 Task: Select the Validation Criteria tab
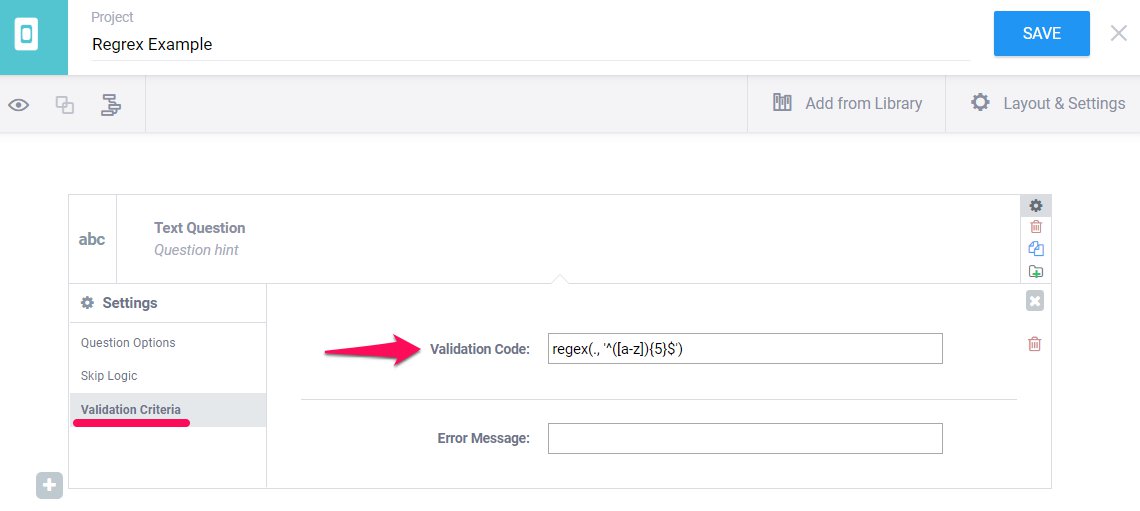click(131, 410)
